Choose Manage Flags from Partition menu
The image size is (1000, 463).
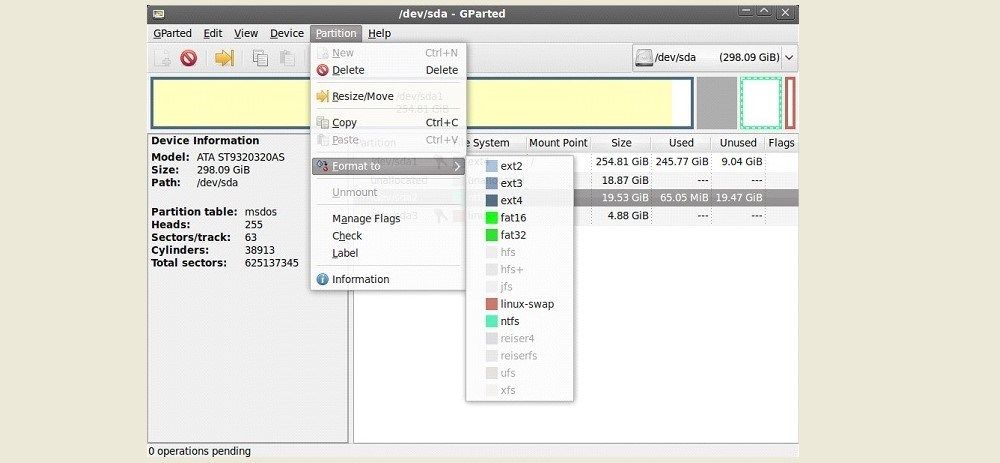tap(364, 219)
